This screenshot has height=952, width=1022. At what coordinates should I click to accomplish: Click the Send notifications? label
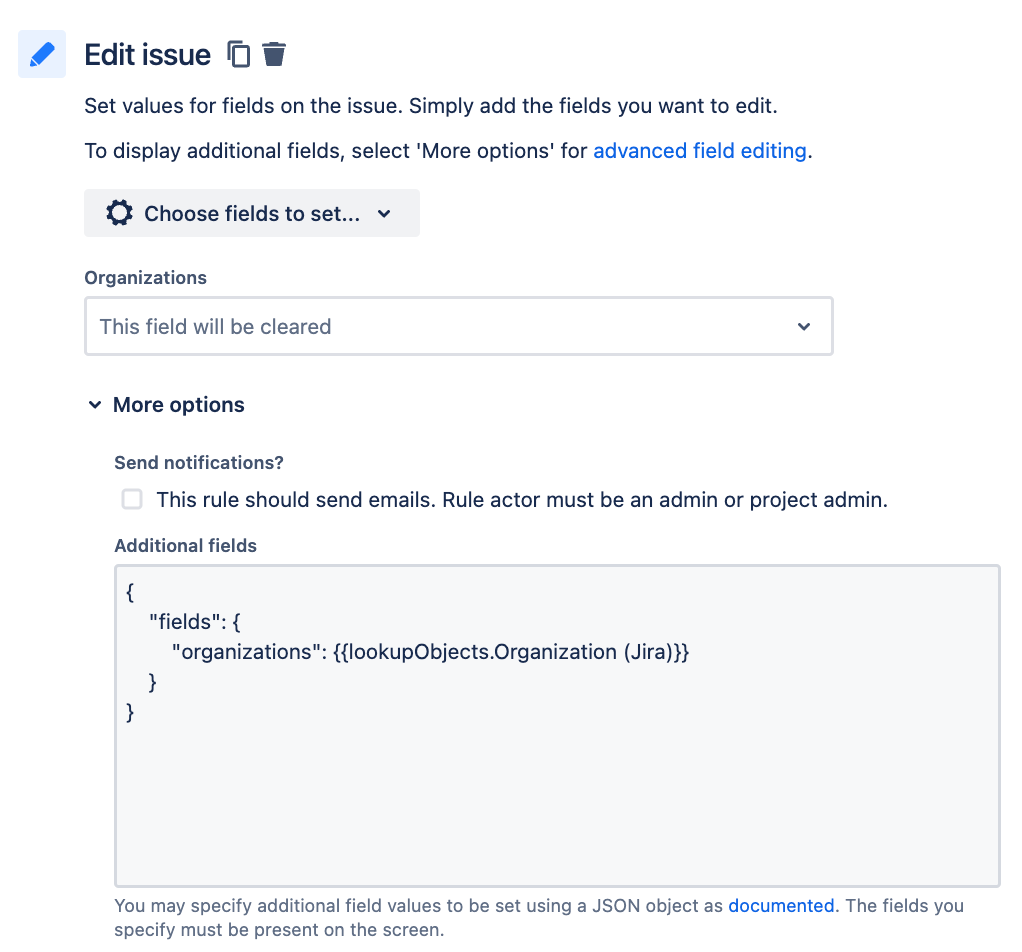[198, 462]
